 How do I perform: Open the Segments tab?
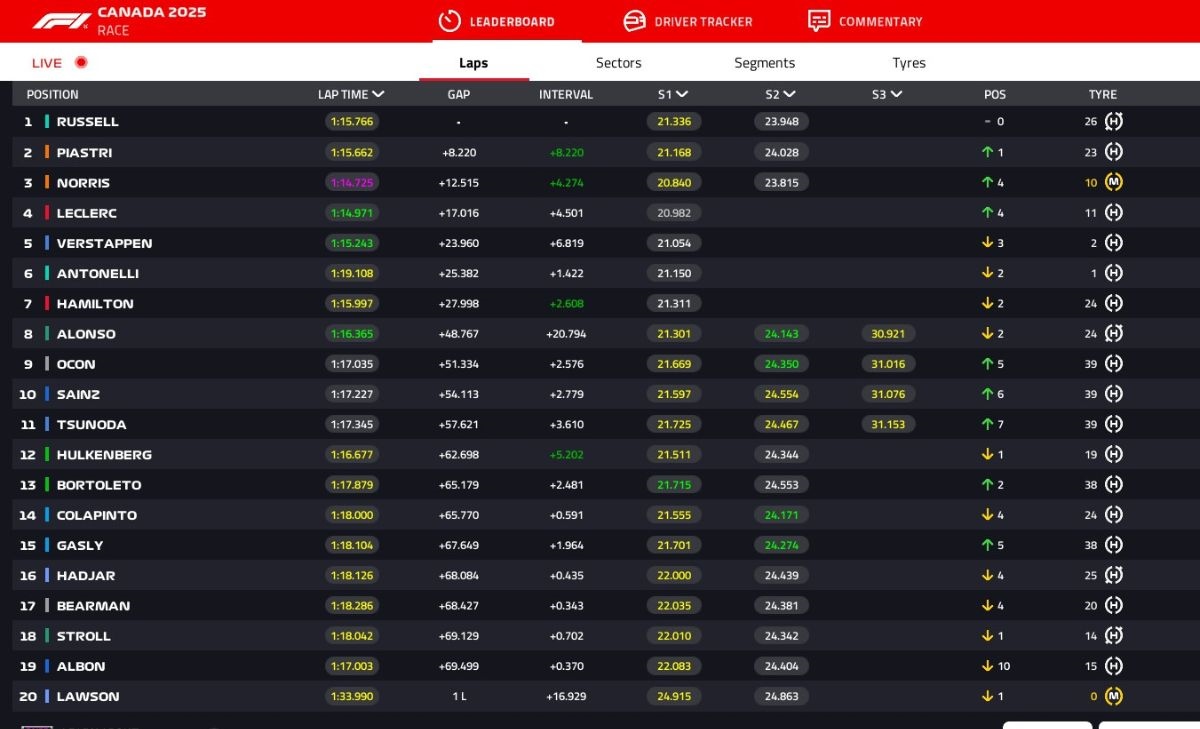click(x=764, y=63)
